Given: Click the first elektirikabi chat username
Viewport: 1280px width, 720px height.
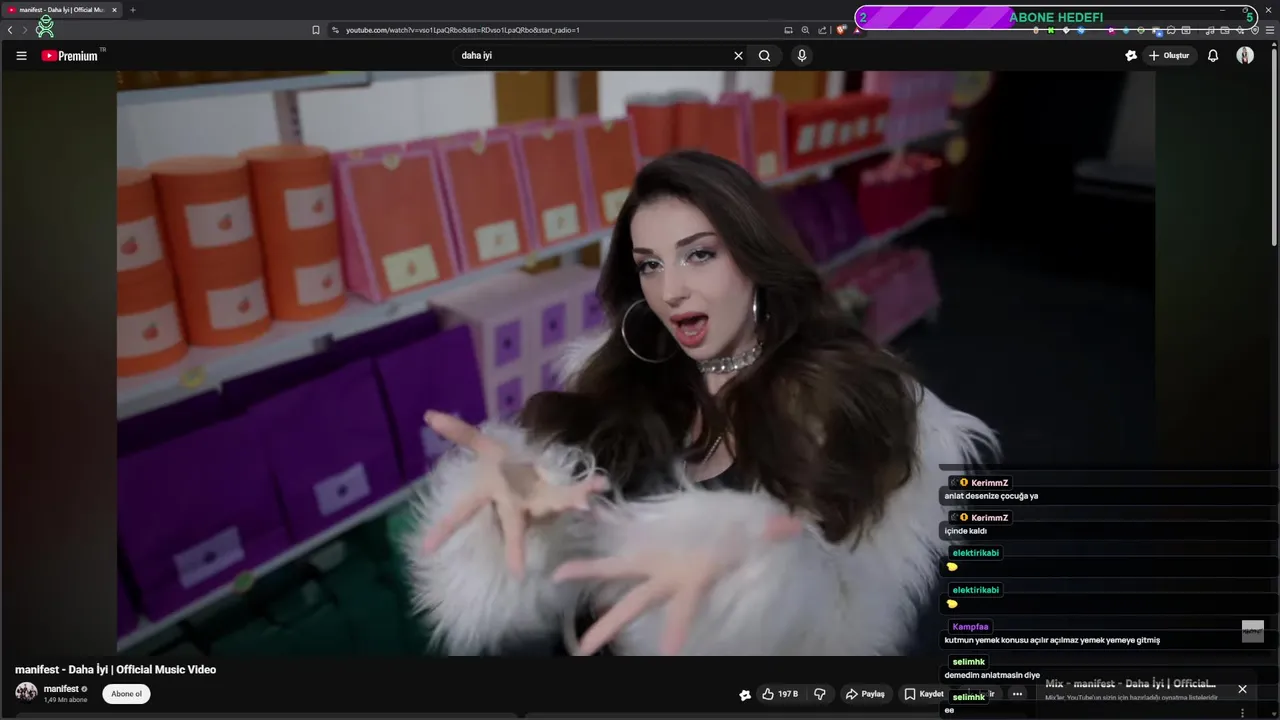Looking at the screenshot, I should 976,553.
